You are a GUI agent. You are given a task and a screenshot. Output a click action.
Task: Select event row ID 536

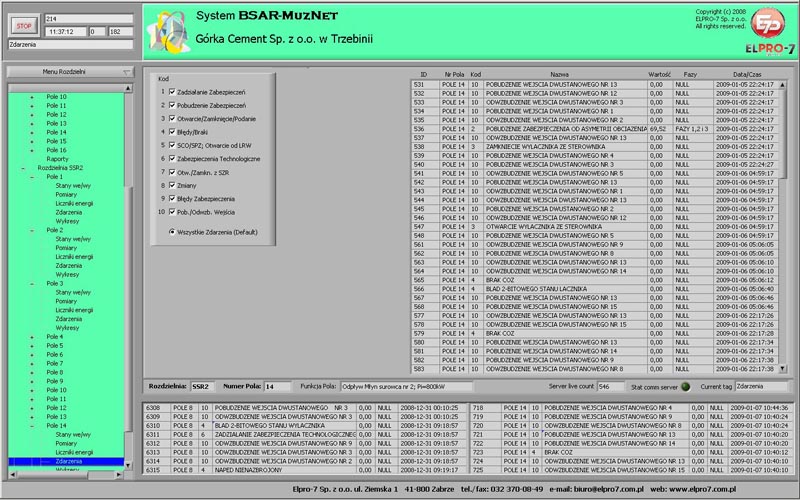pos(594,129)
